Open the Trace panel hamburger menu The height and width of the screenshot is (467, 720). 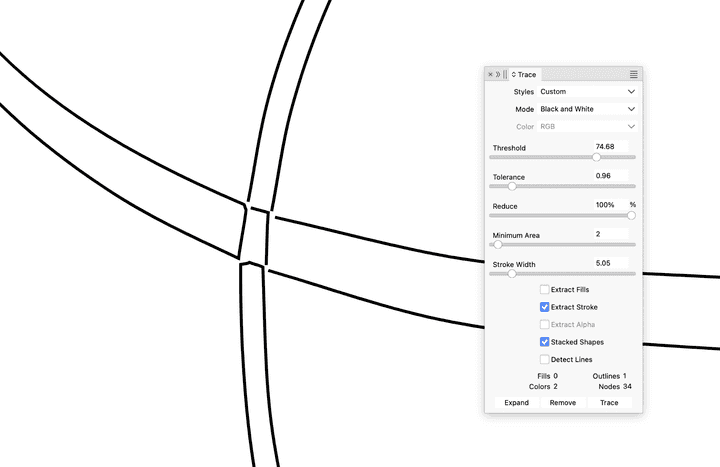634,74
